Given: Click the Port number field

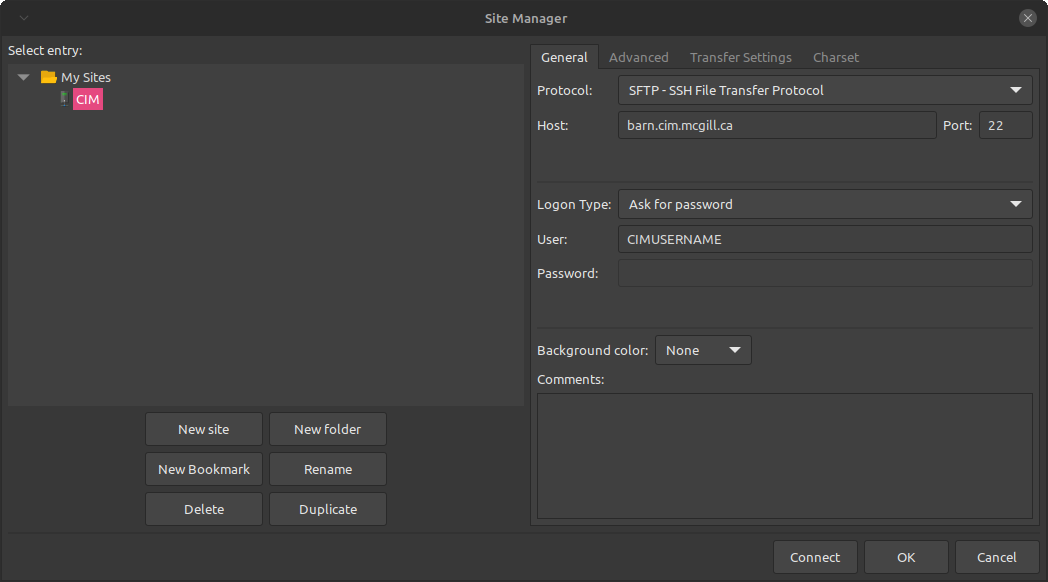Looking at the screenshot, I should (x=1004, y=125).
